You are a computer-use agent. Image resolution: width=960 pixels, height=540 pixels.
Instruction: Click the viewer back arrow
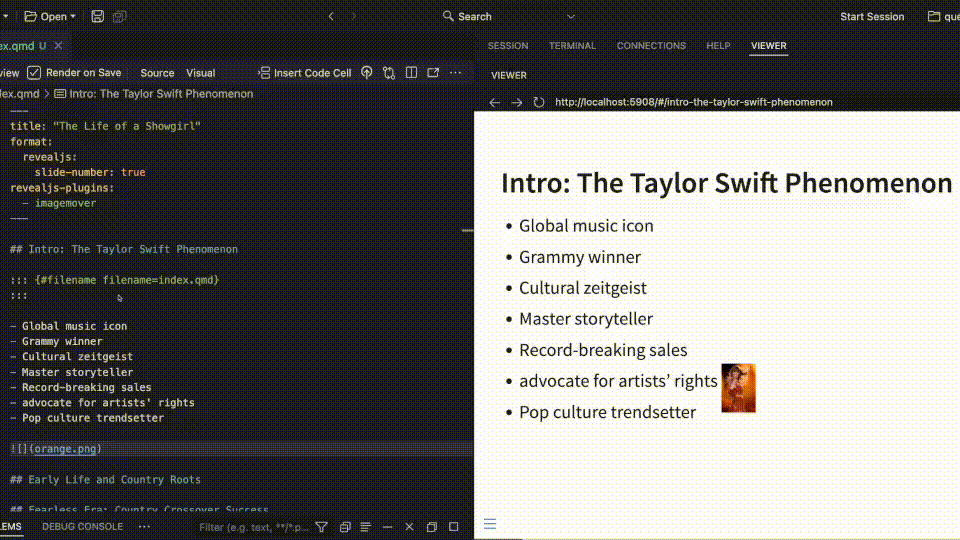[495, 102]
